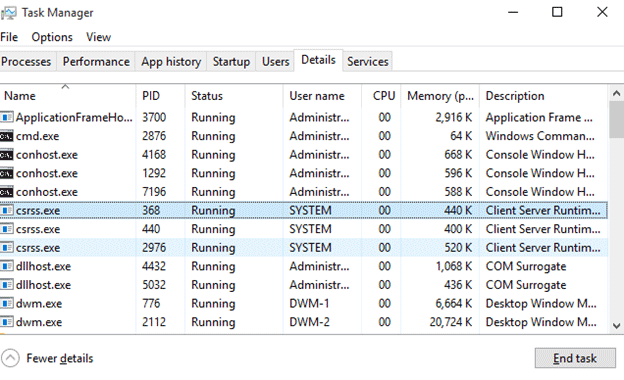Select the ApplicationFrameHo... process name

[74, 117]
